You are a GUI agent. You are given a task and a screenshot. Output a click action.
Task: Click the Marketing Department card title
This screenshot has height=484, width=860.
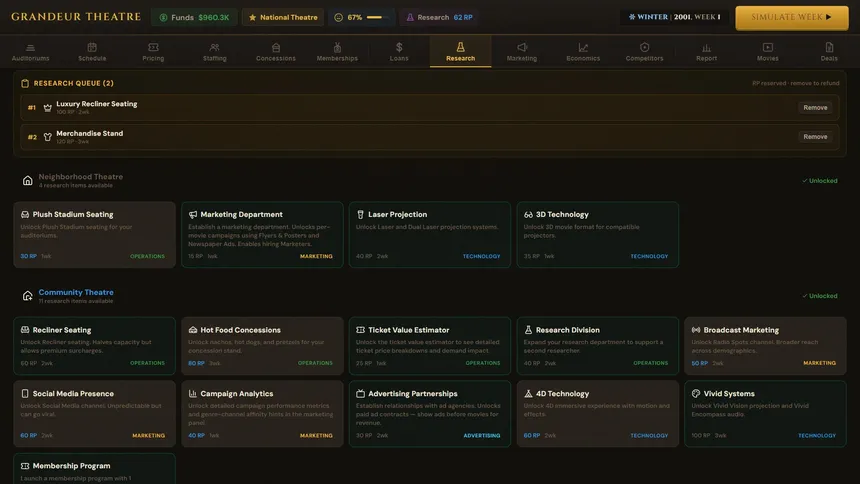[241, 215]
